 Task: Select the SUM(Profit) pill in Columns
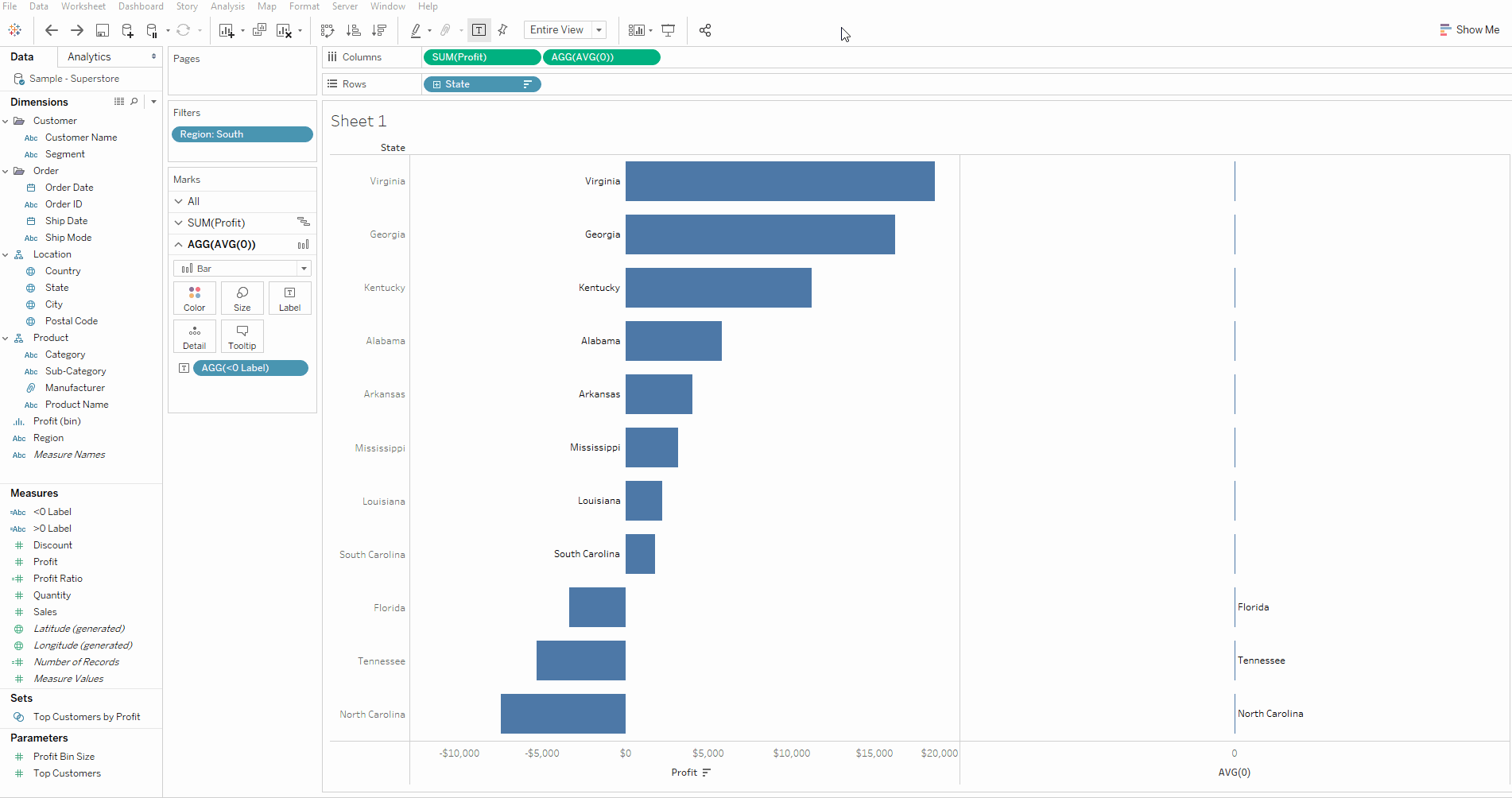(x=482, y=57)
